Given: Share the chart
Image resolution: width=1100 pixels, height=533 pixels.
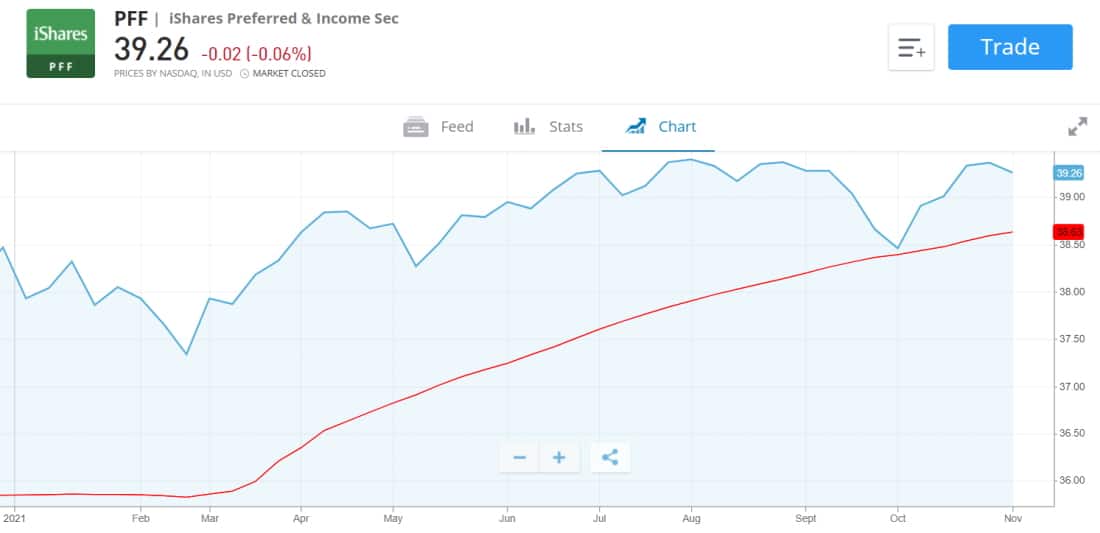Looking at the screenshot, I should coord(610,458).
